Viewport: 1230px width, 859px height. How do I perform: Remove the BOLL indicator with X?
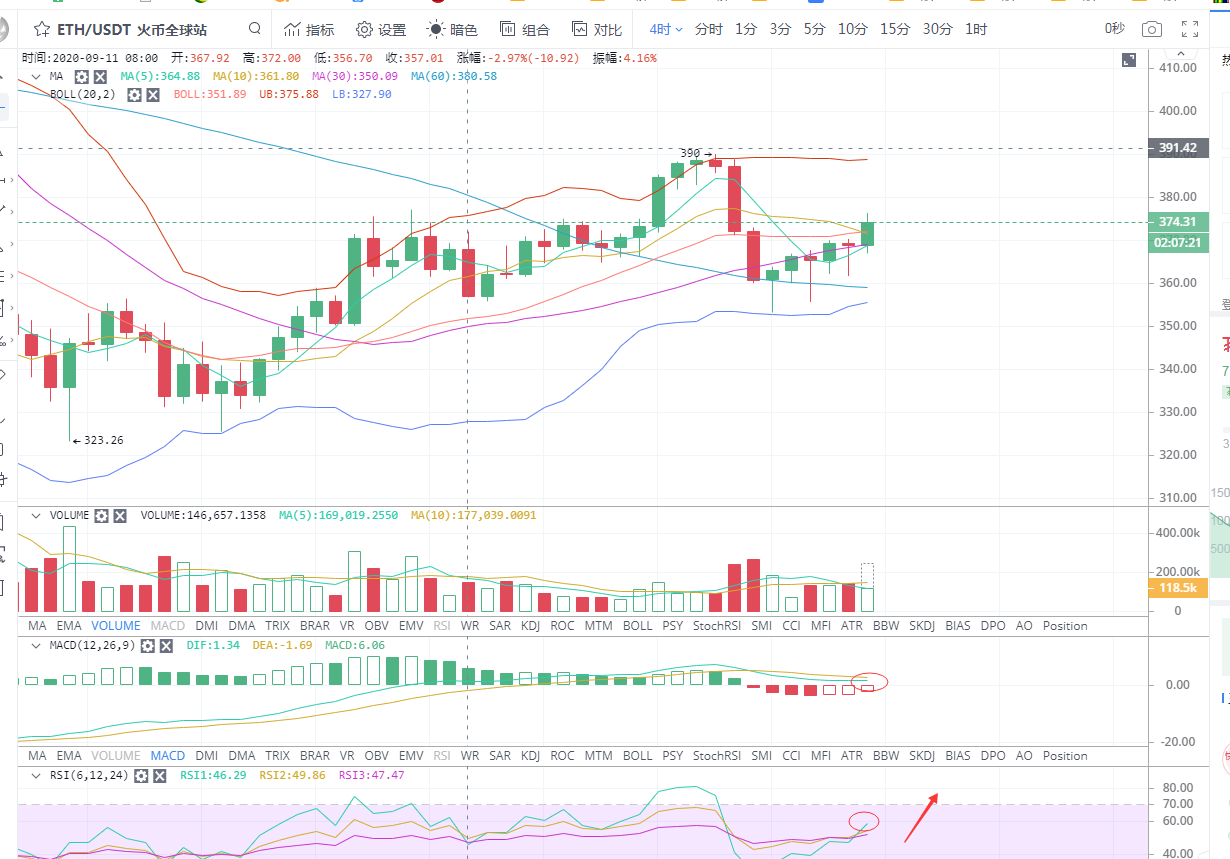tap(153, 94)
